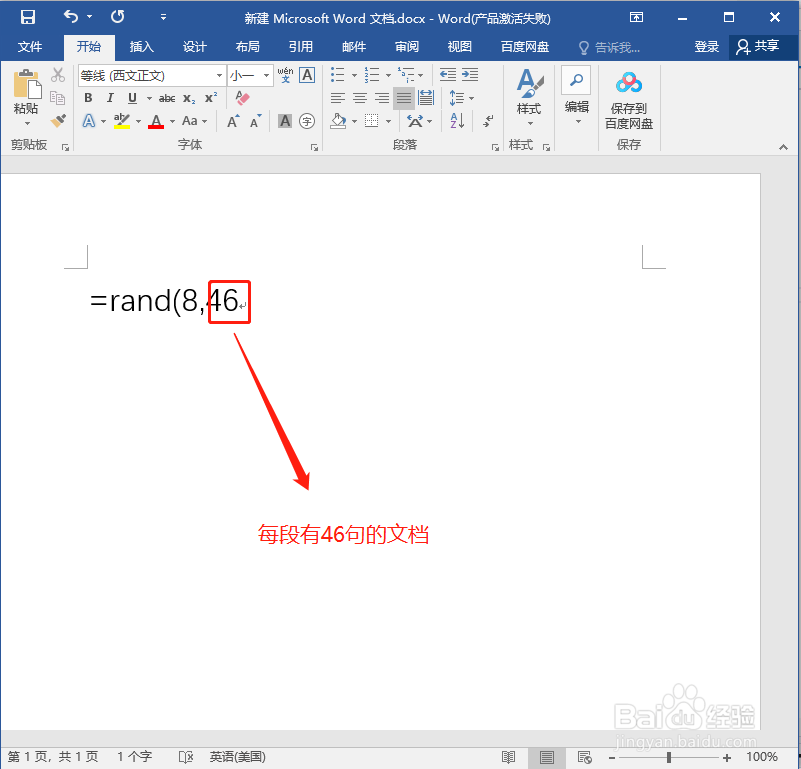
Task: Increase paragraph indent
Action: (470, 75)
